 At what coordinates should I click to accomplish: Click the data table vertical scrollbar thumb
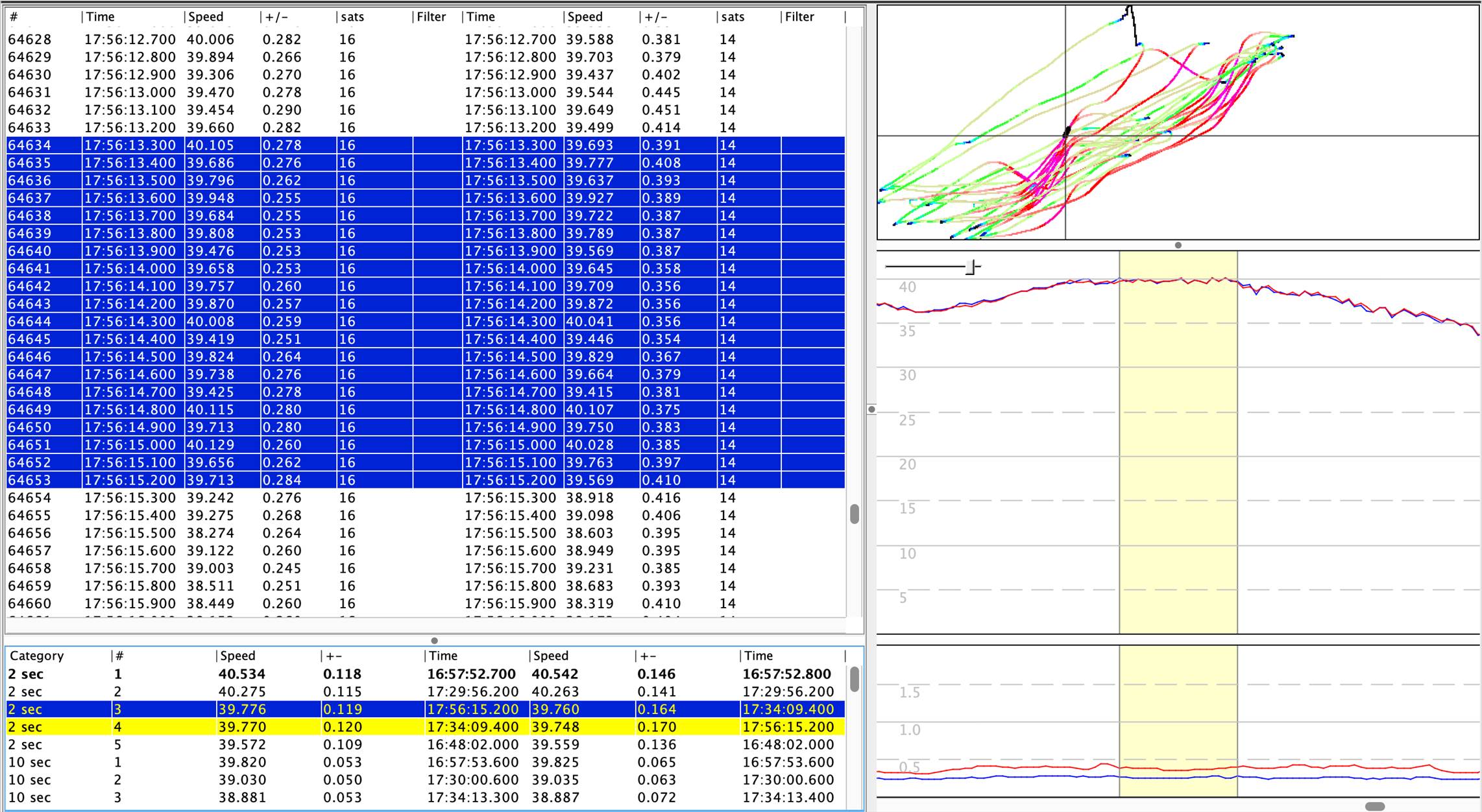coord(855,514)
